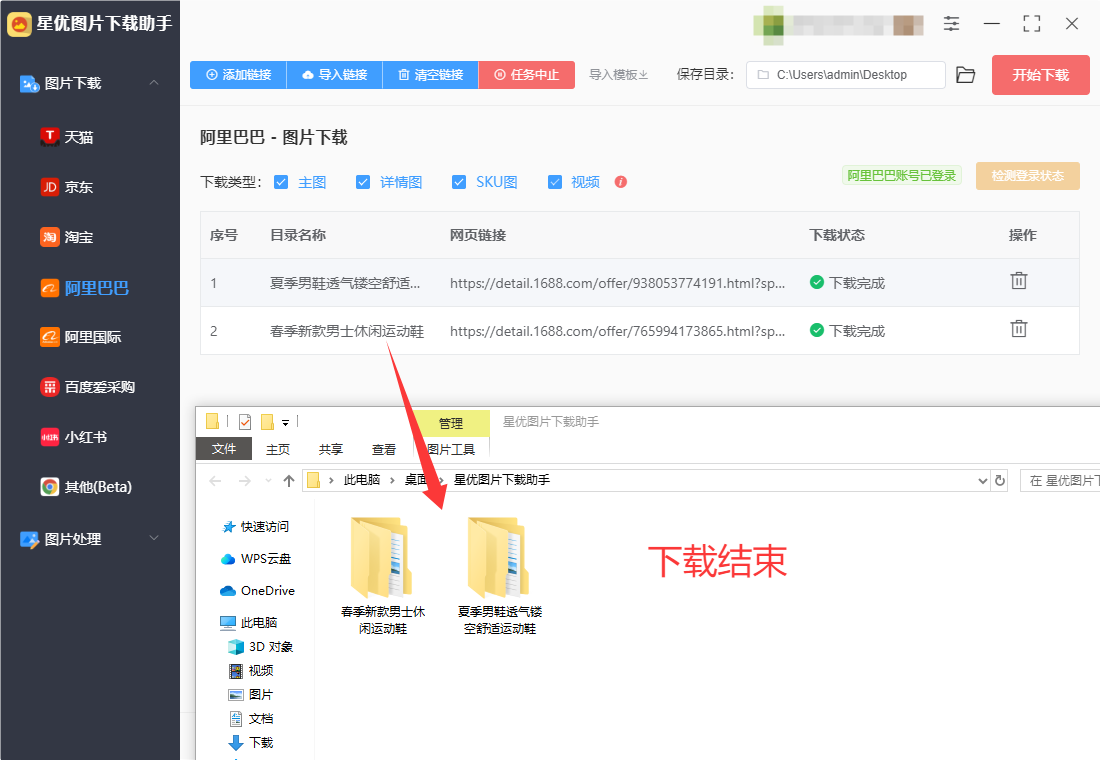Click the row 1 link detail.1688.com/offer/938053774191
This screenshot has height=760, width=1100.
(x=617, y=284)
